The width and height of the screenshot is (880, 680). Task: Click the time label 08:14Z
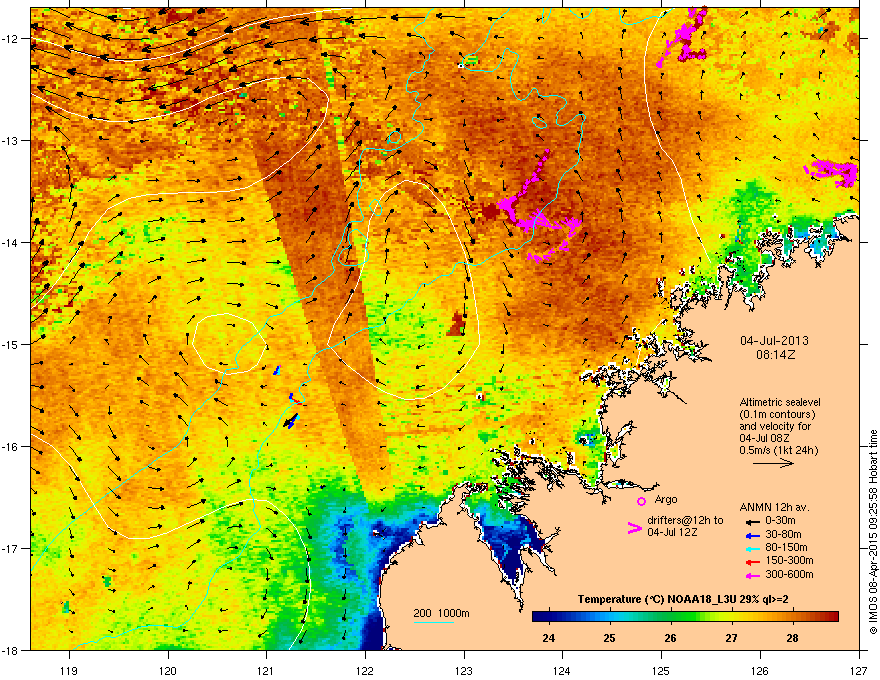click(775, 355)
